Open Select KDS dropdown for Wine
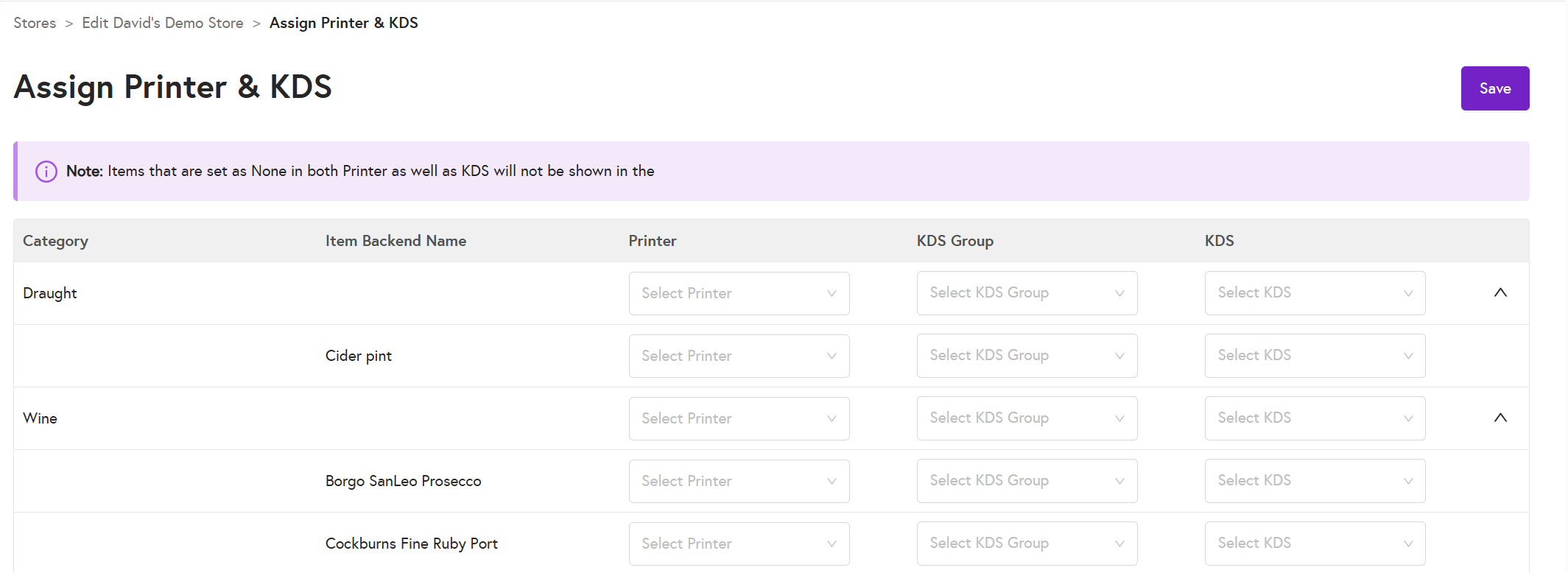1568x573 pixels. pyautogui.click(x=1315, y=418)
